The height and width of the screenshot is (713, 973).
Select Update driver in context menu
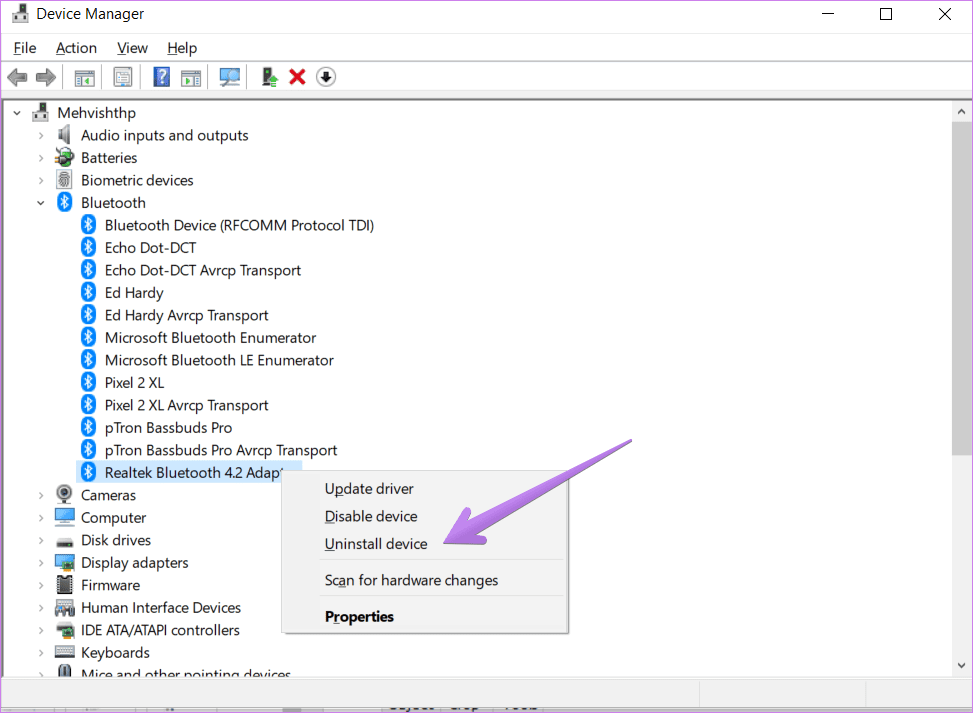(x=369, y=489)
